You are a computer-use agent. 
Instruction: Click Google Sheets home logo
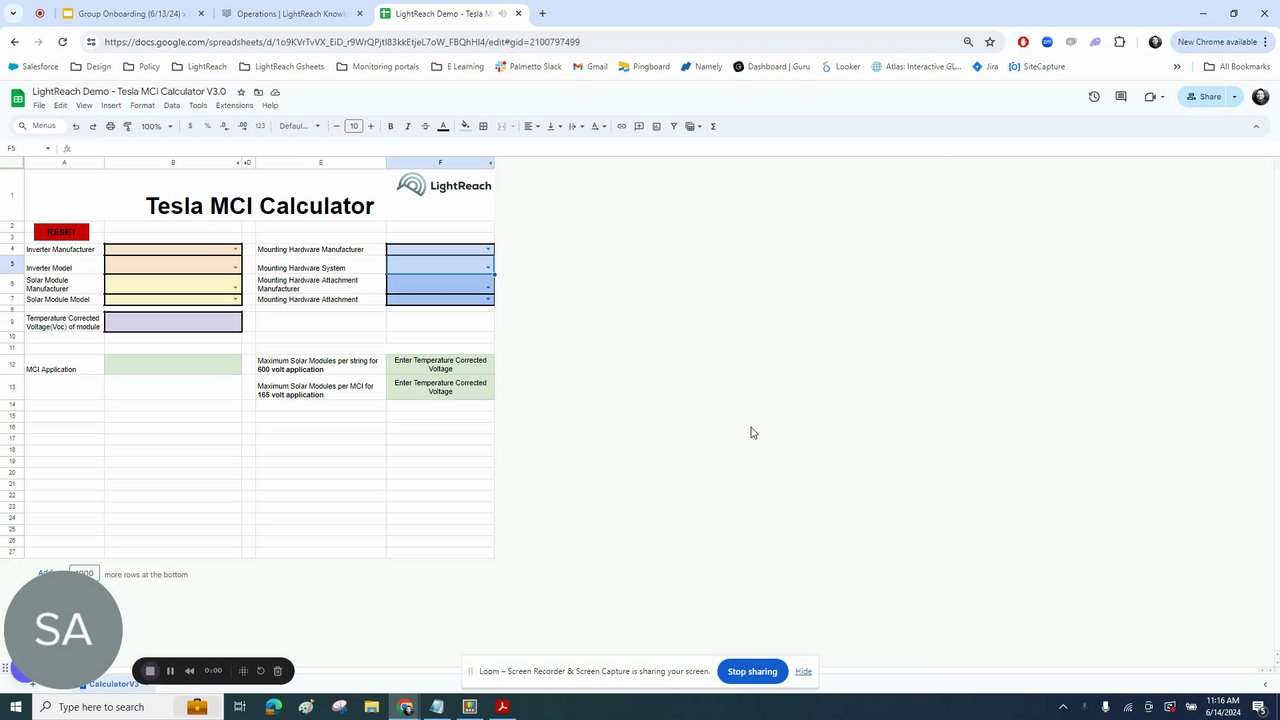click(18, 97)
